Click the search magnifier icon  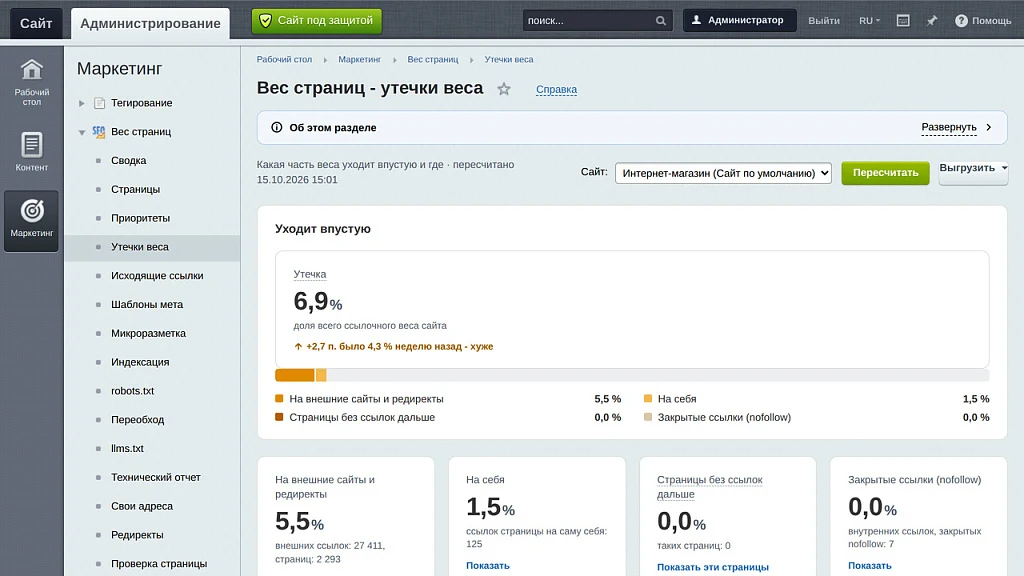coord(661,21)
